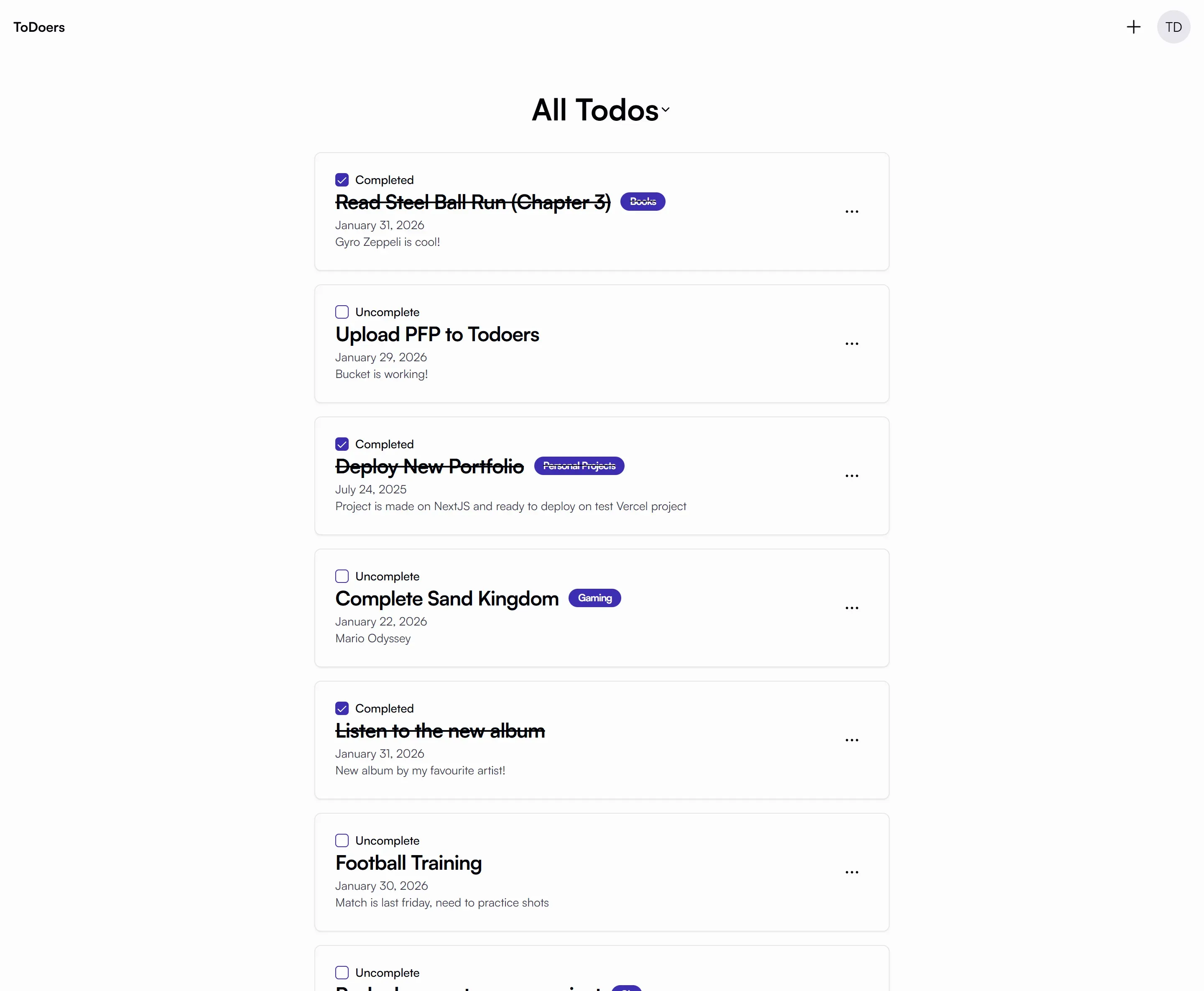Mark Football Training as complete
The width and height of the screenshot is (1204, 991).
click(342, 841)
